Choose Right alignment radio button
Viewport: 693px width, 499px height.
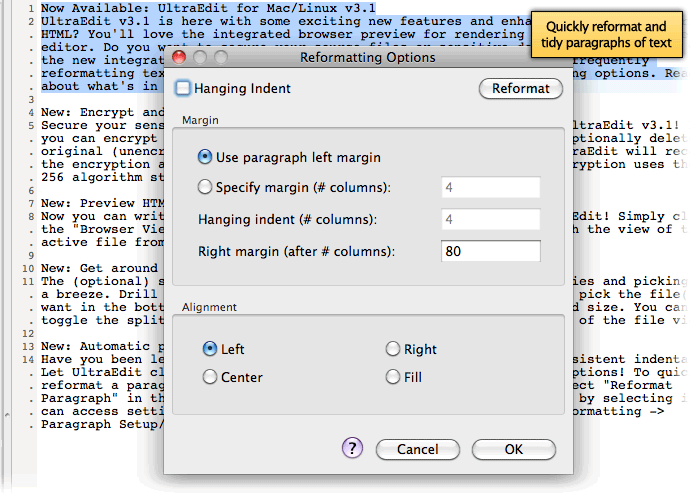[x=392, y=349]
